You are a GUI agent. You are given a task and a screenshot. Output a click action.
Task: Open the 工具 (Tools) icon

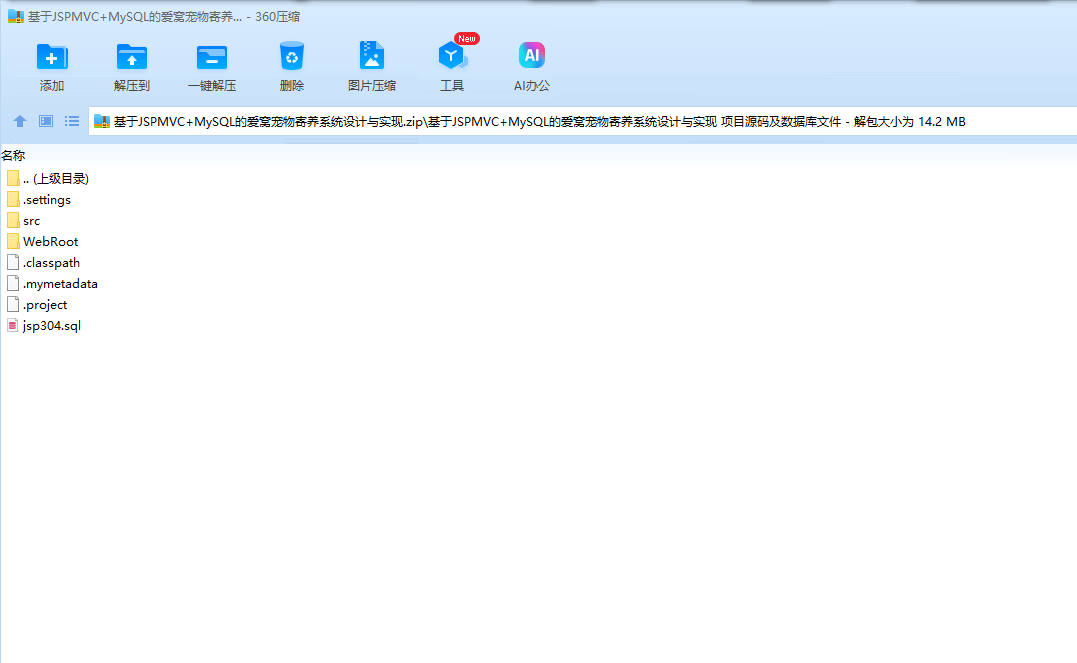pos(451,56)
